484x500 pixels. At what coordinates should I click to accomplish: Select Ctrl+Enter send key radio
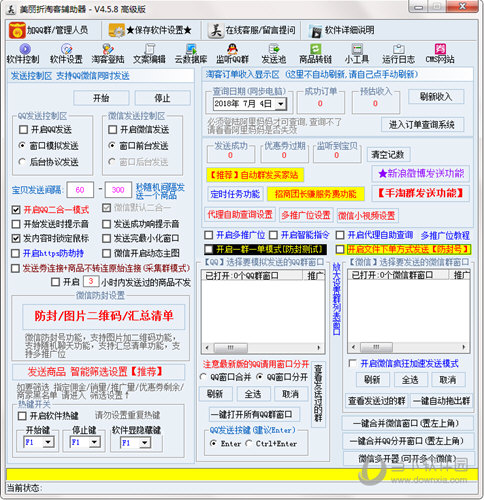pos(249,444)
